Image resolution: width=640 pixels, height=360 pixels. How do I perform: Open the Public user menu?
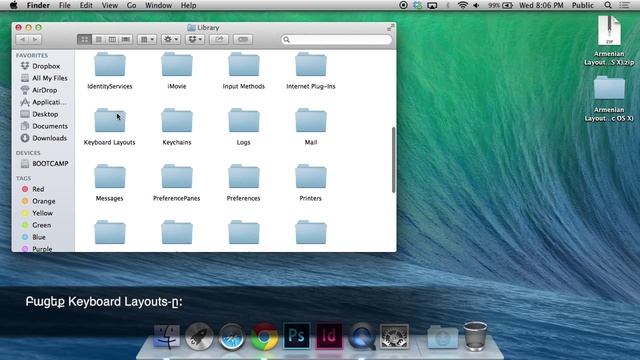[x=582, y=5]
